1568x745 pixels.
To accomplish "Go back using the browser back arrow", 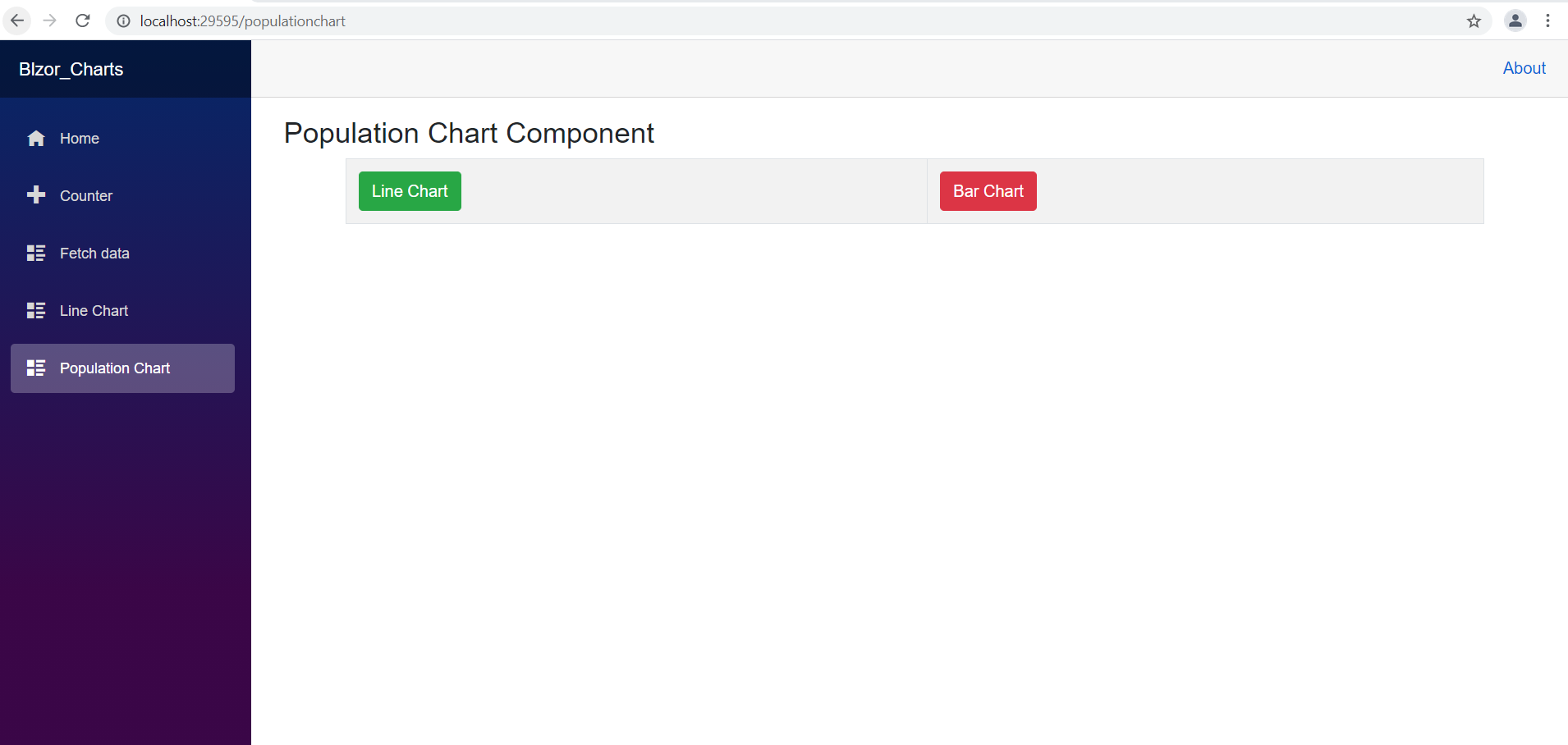I will click(17, 21).
